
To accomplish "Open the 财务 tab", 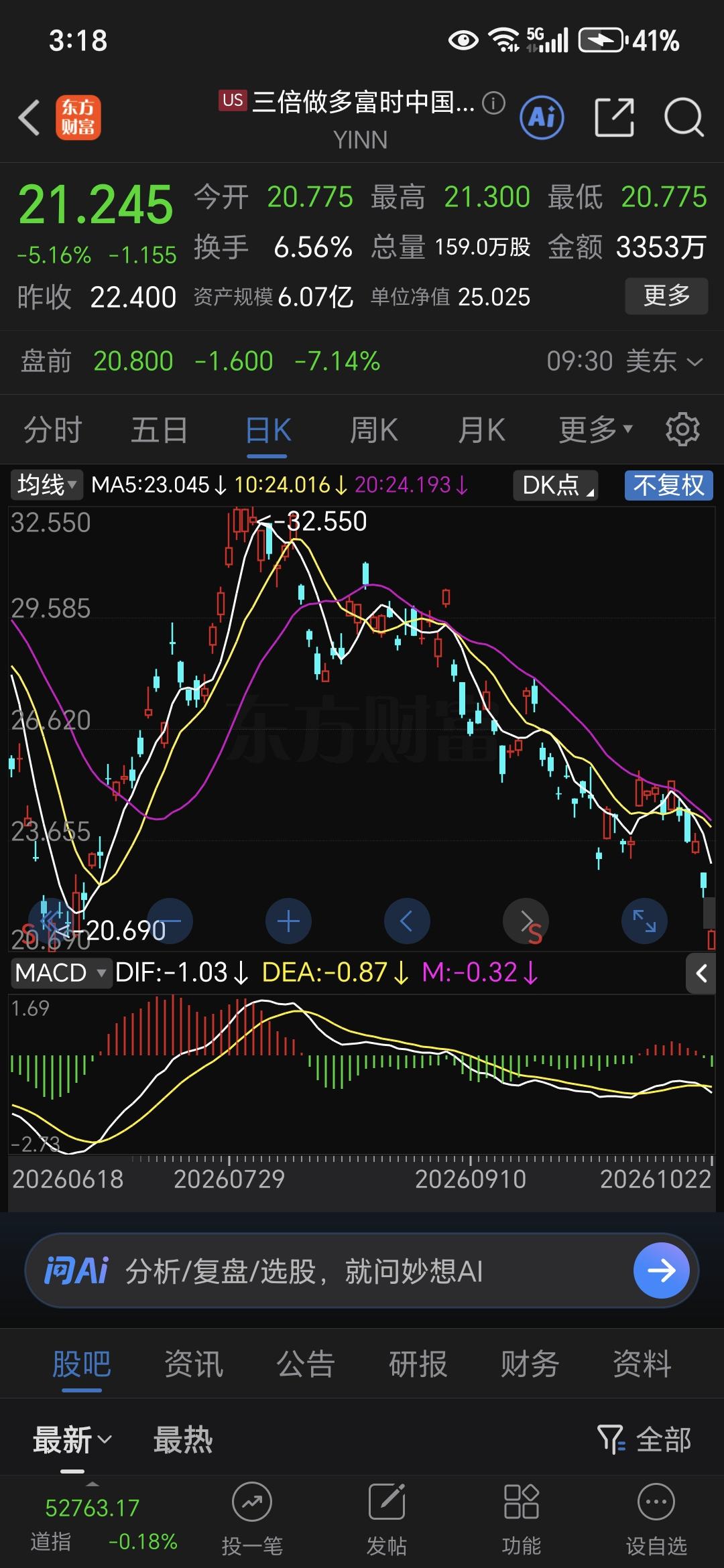I will [x=530, y=1364].
